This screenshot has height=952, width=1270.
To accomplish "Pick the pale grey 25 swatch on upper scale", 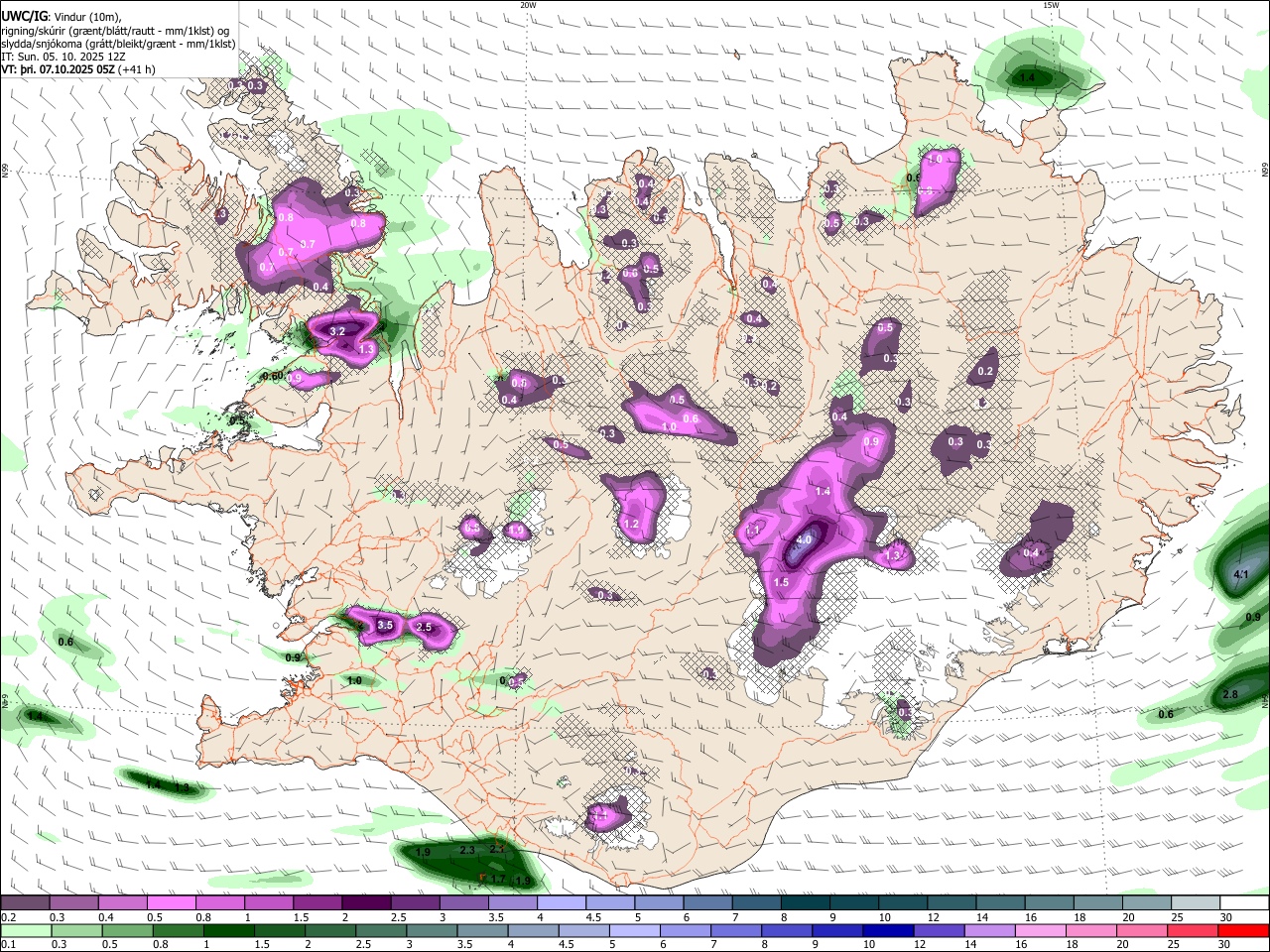I will click(1196, 902).
